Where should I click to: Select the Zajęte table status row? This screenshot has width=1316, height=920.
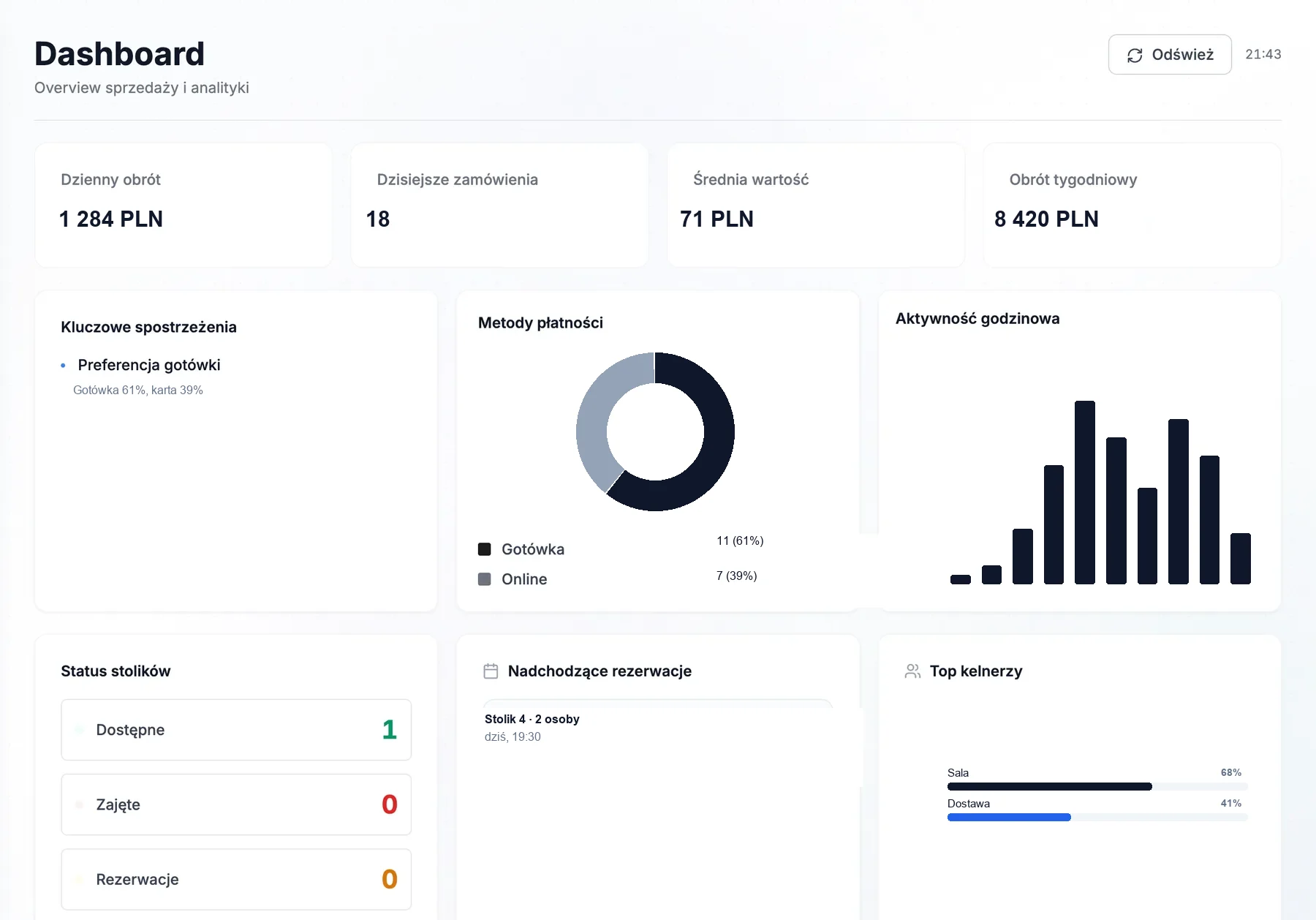tap(236, 804)
